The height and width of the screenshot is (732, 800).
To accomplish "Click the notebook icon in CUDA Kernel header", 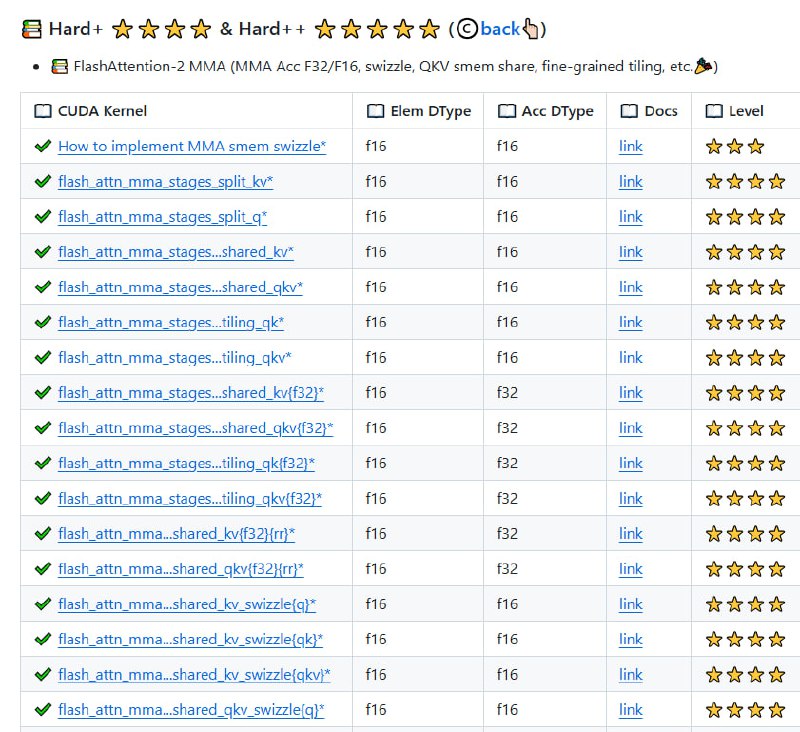I will 43,111.
